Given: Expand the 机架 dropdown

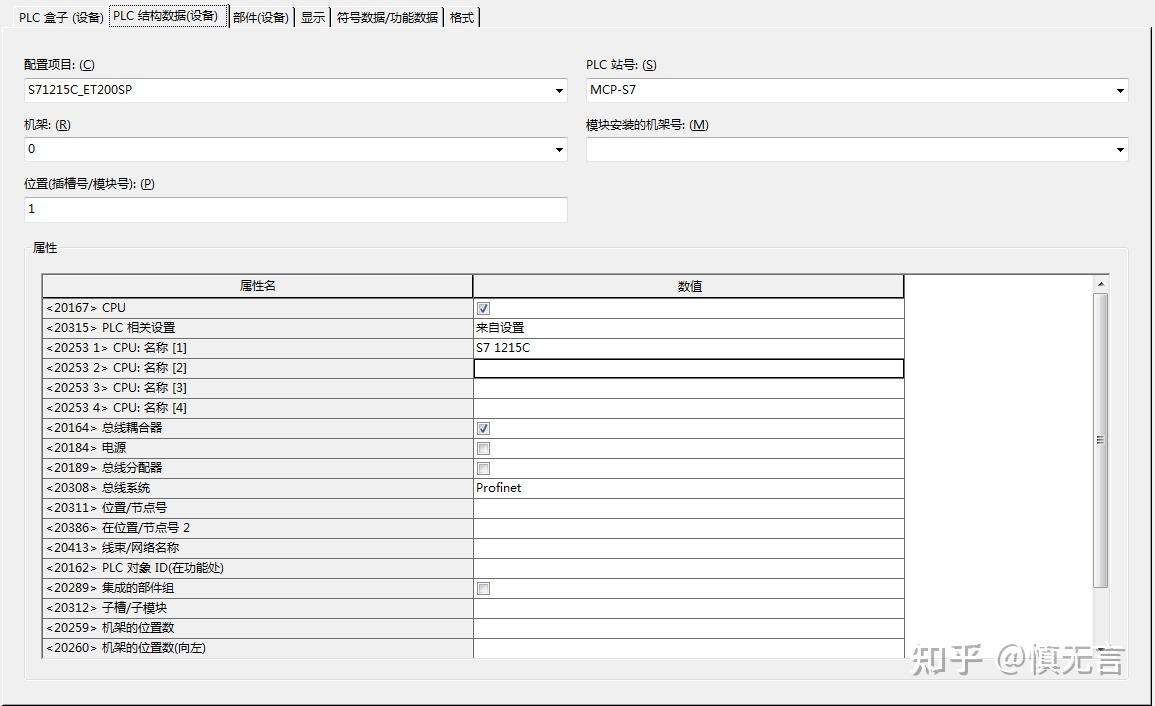Looking at the screenshot, I should [x=559, y=150].
